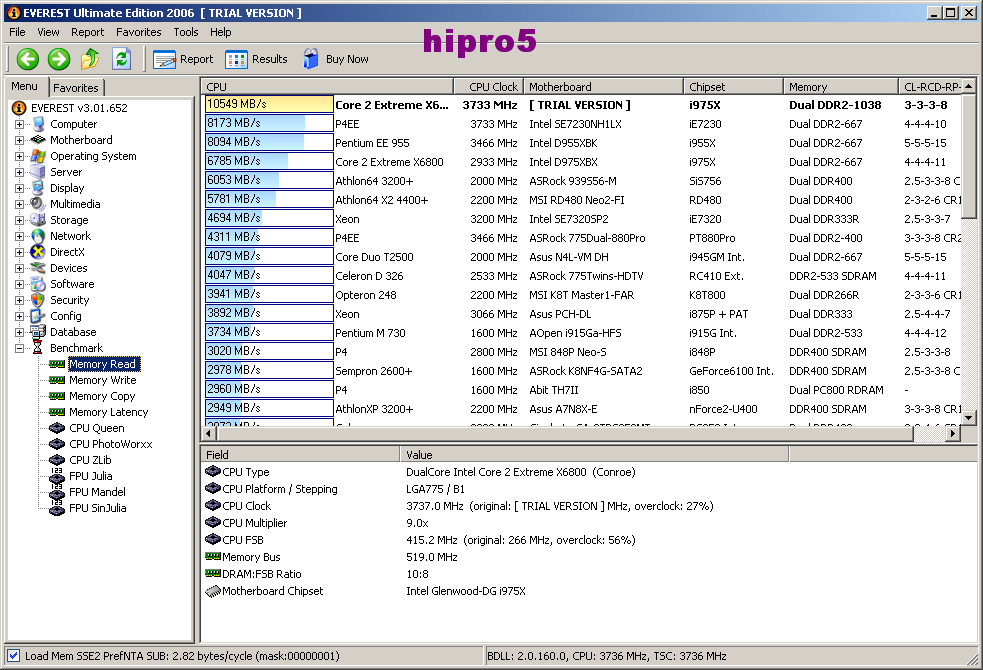Collapse the Benchmark tree node
Screen dimensions: 983x670
(x=19, y=348)
